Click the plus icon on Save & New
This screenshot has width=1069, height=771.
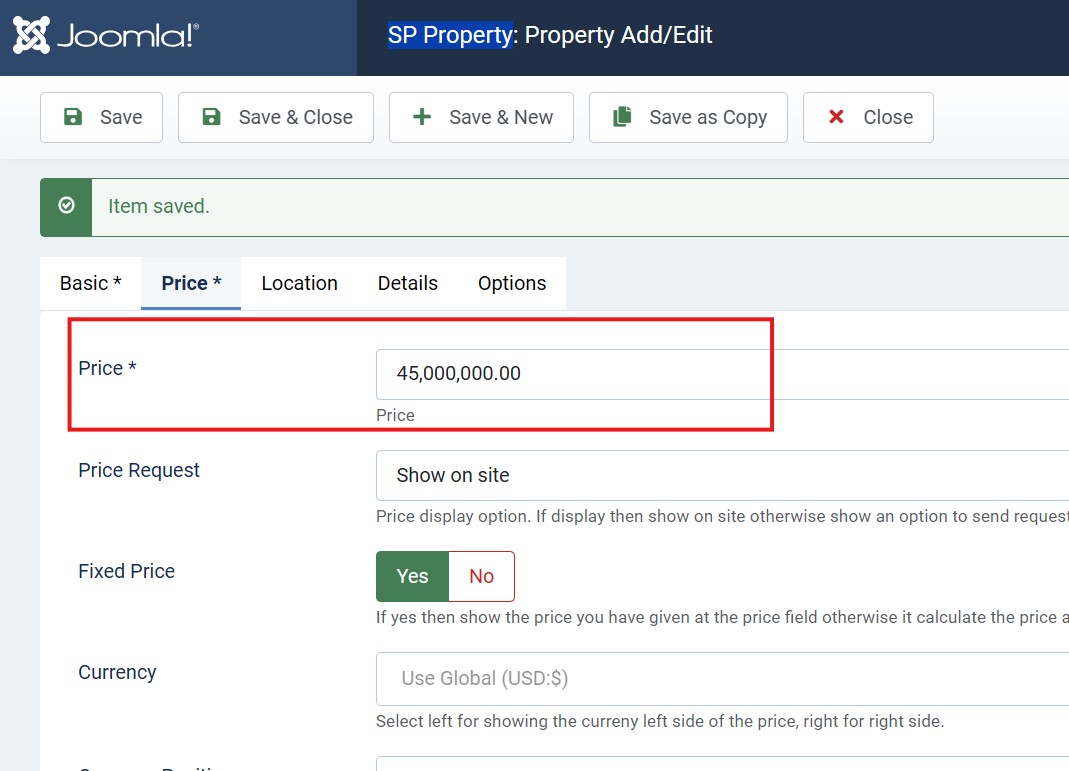click(422, 117)
